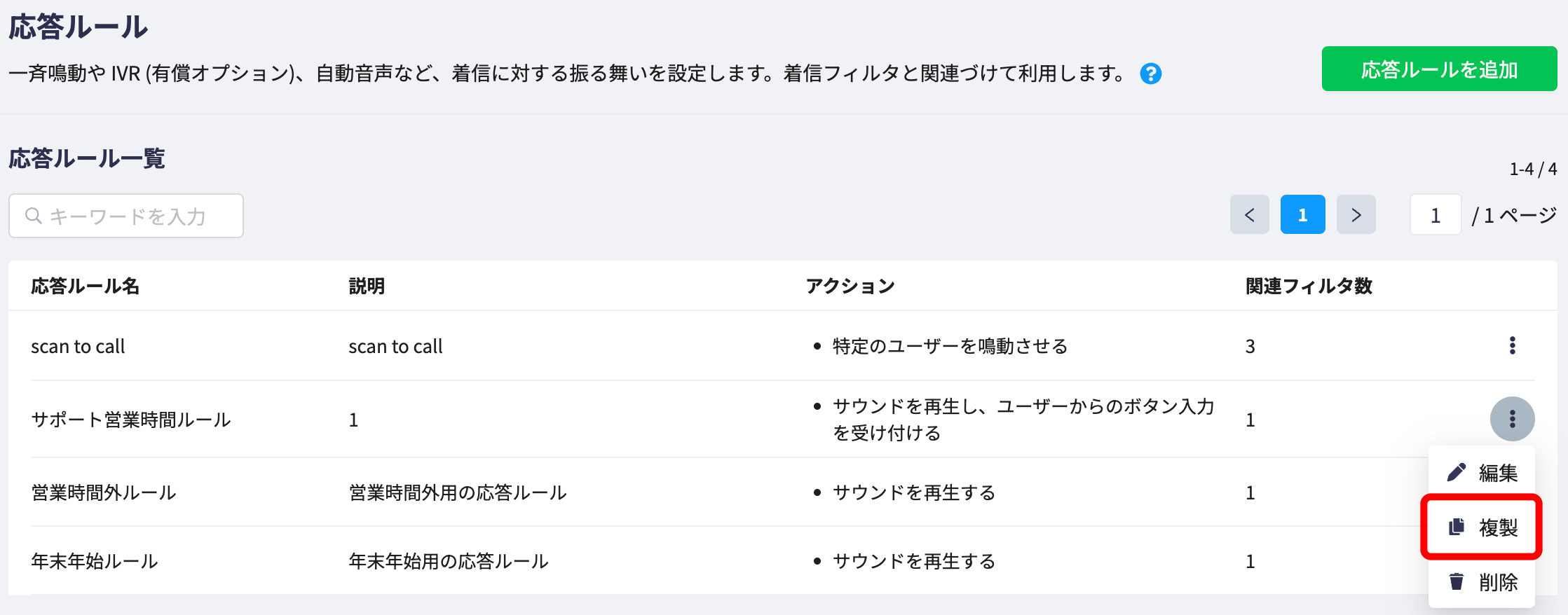Select the 年末年始ルール rule name

tap(95, 561)
